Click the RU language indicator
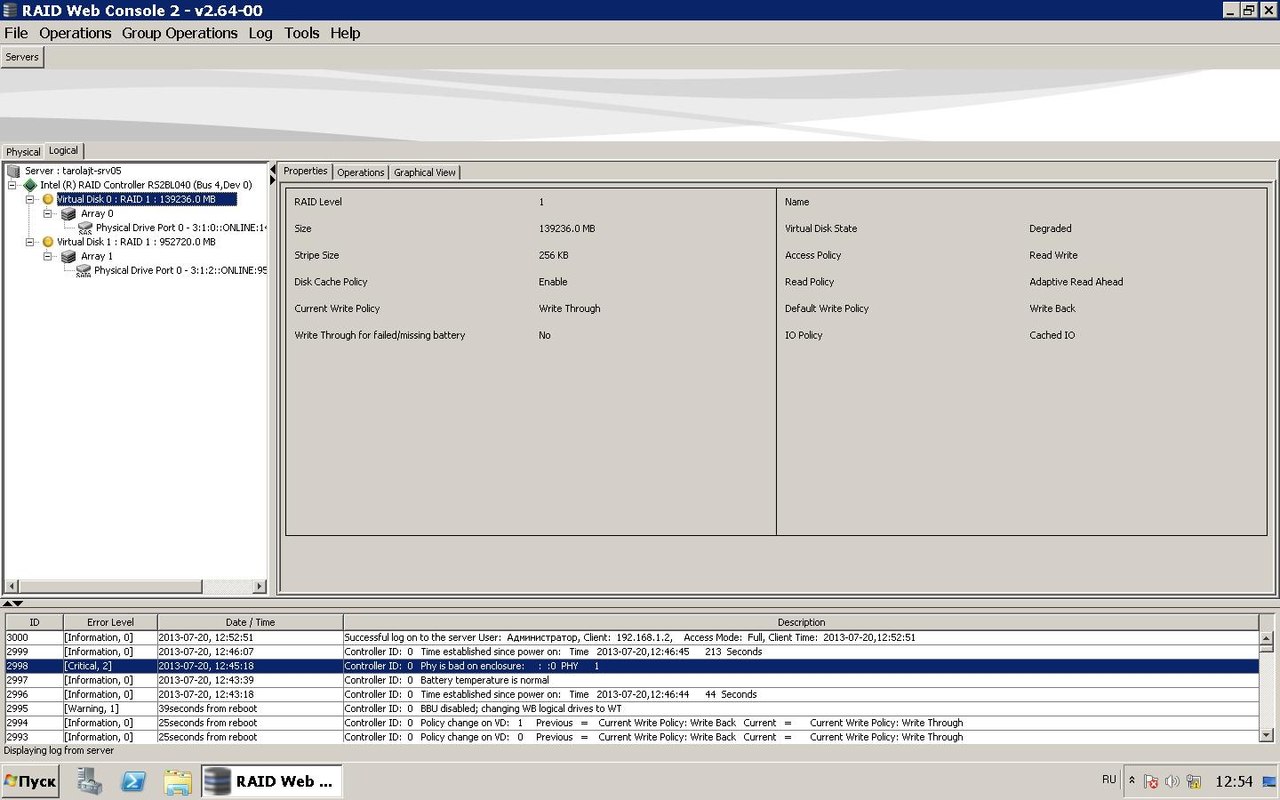Viewport: 1280px width, 800px height. pyautogui.click(x=1109, y=779)
